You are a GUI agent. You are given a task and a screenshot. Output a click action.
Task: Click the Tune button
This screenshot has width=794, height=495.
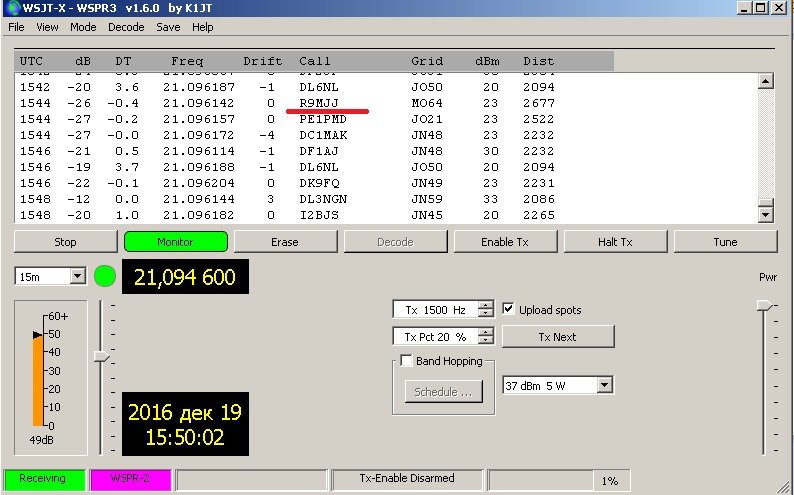(725, 242)
